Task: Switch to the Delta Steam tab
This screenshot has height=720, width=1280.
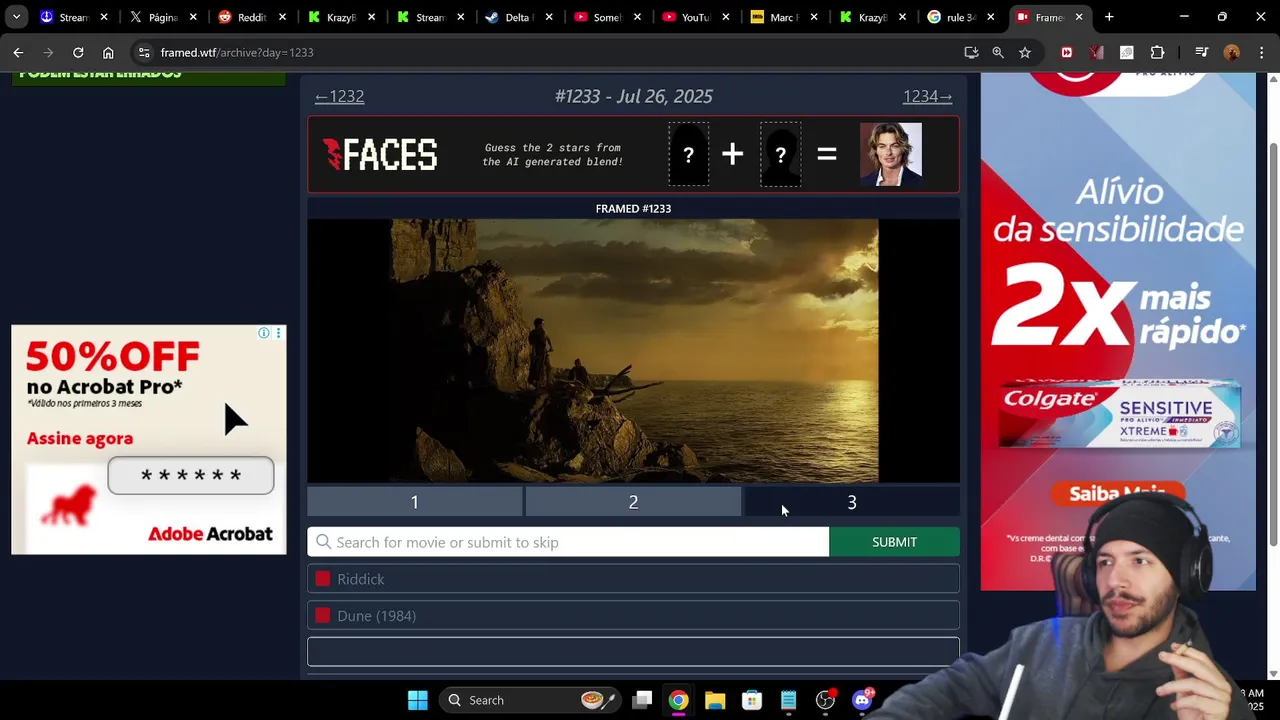Action: pos(517,17)
